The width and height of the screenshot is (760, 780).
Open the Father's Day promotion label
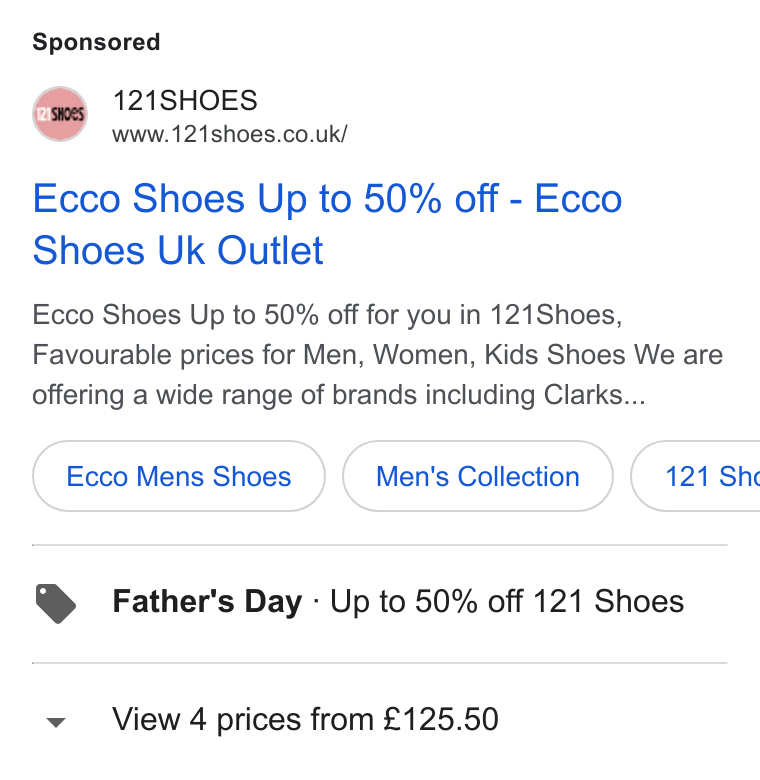click(207, 601)
